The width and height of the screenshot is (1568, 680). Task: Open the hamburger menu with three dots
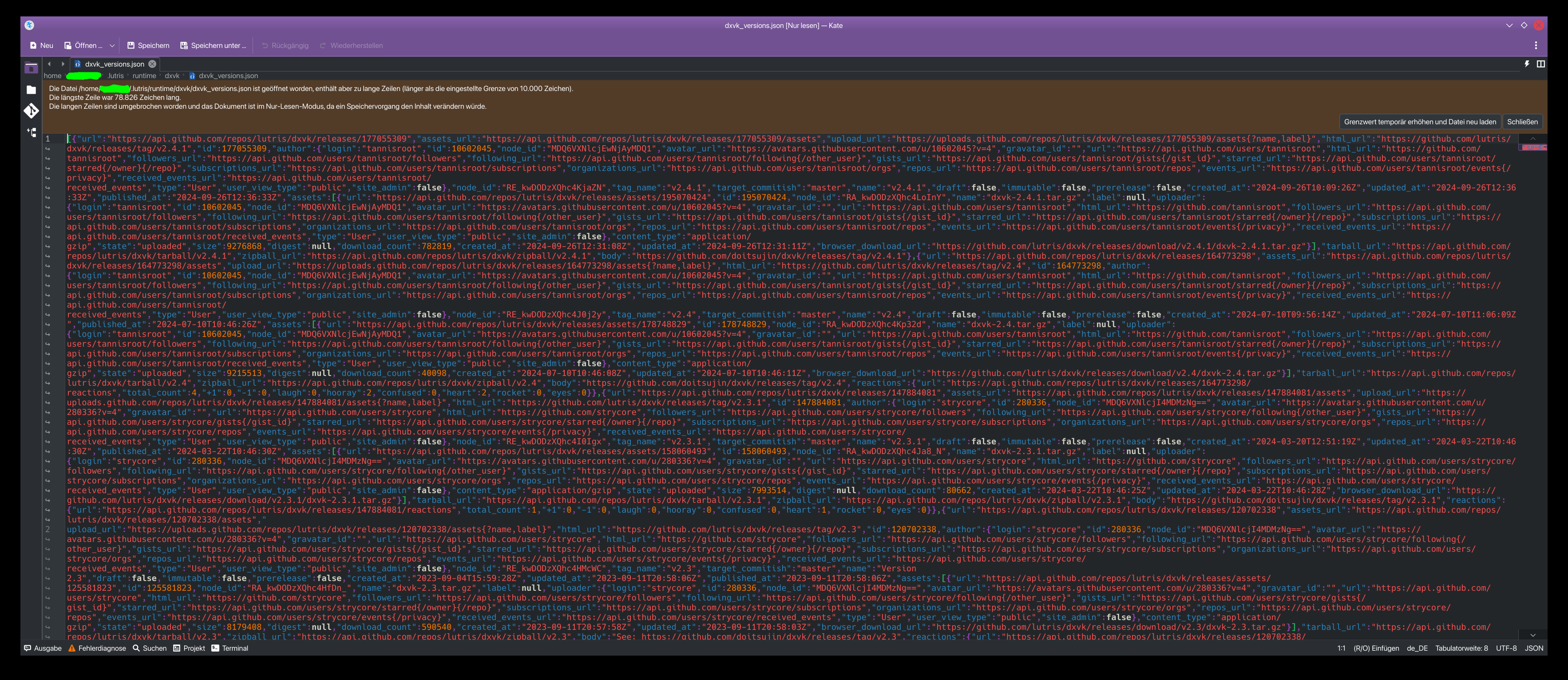1536,46
